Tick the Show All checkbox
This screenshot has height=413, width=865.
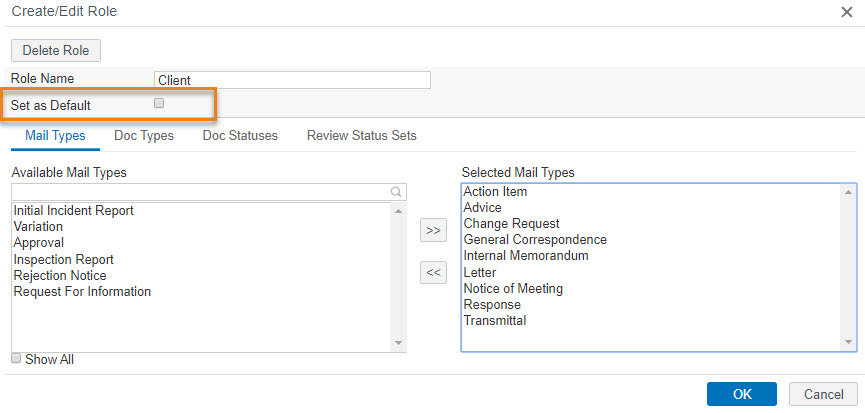17,358
